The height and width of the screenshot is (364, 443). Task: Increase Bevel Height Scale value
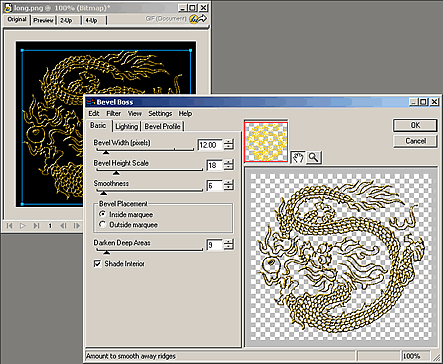(229, 162)
